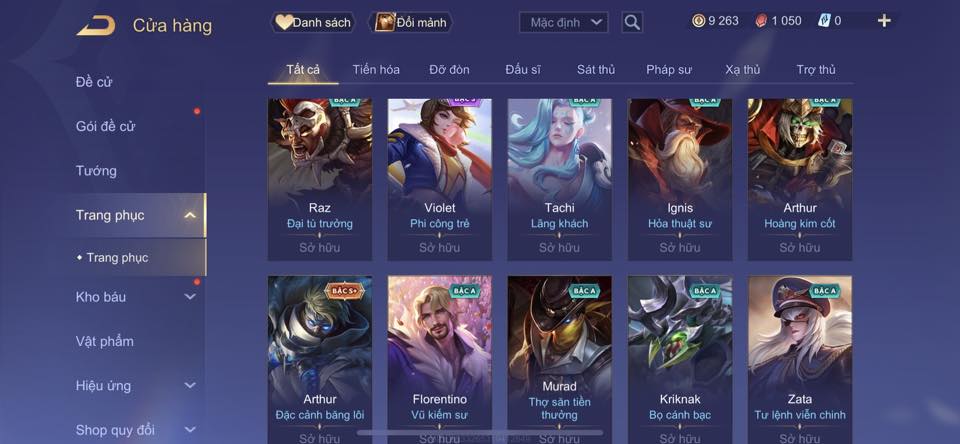The image size is (960, 444).
Task: Select the Tiến hóa filter tab
Action: [376, 70]
